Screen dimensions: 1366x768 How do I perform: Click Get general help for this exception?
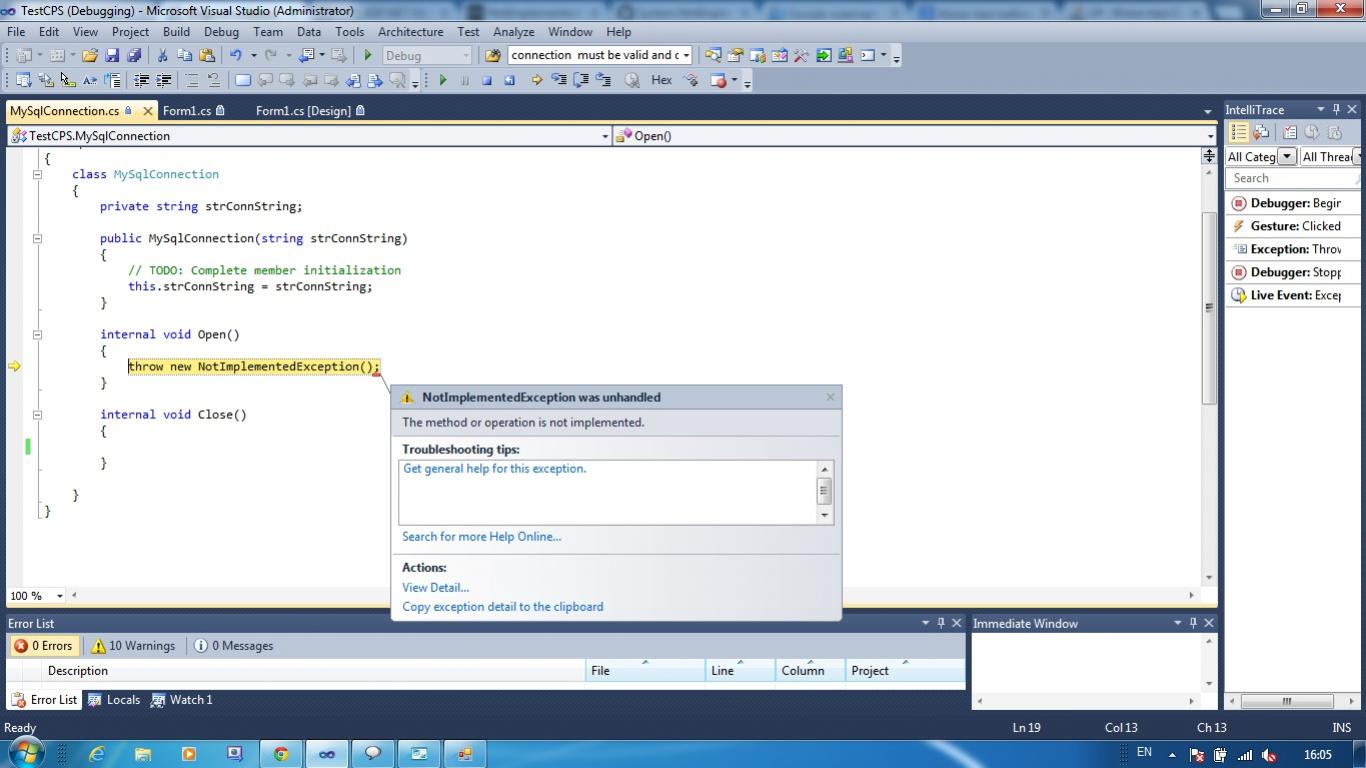(x=494, y=468)
